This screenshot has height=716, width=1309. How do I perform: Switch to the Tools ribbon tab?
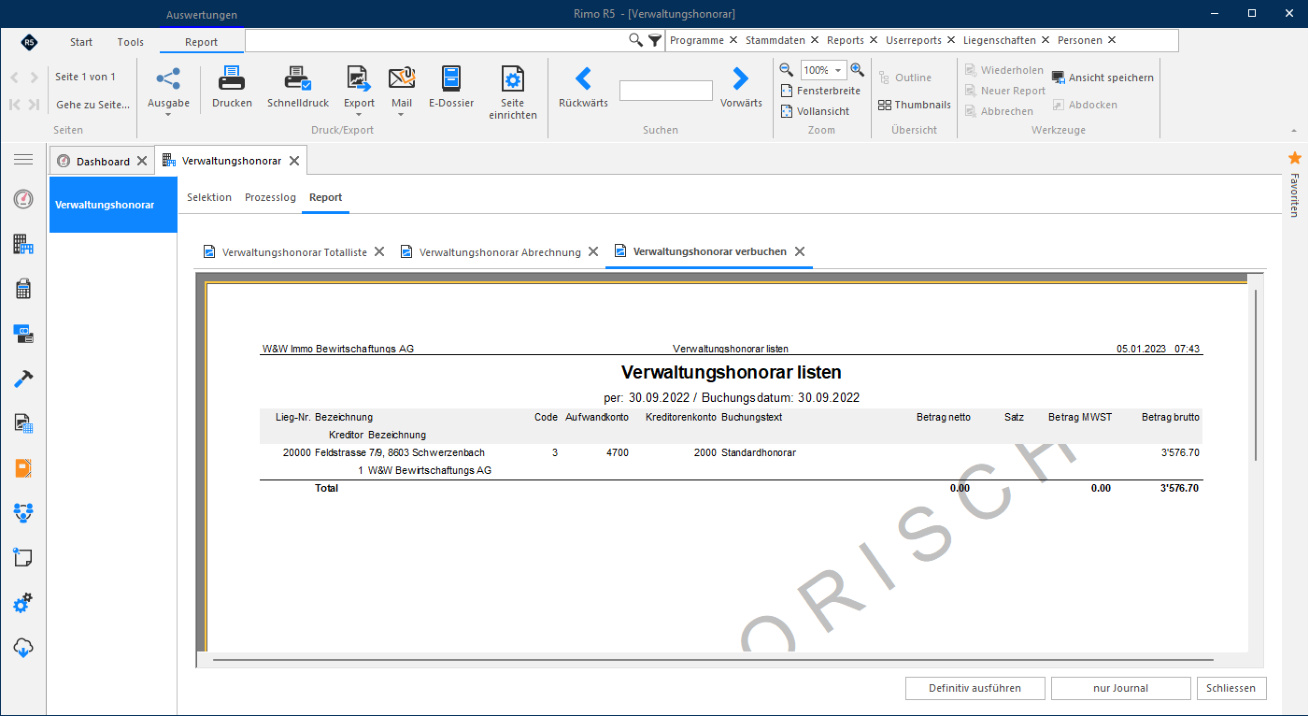coord(130,42)
